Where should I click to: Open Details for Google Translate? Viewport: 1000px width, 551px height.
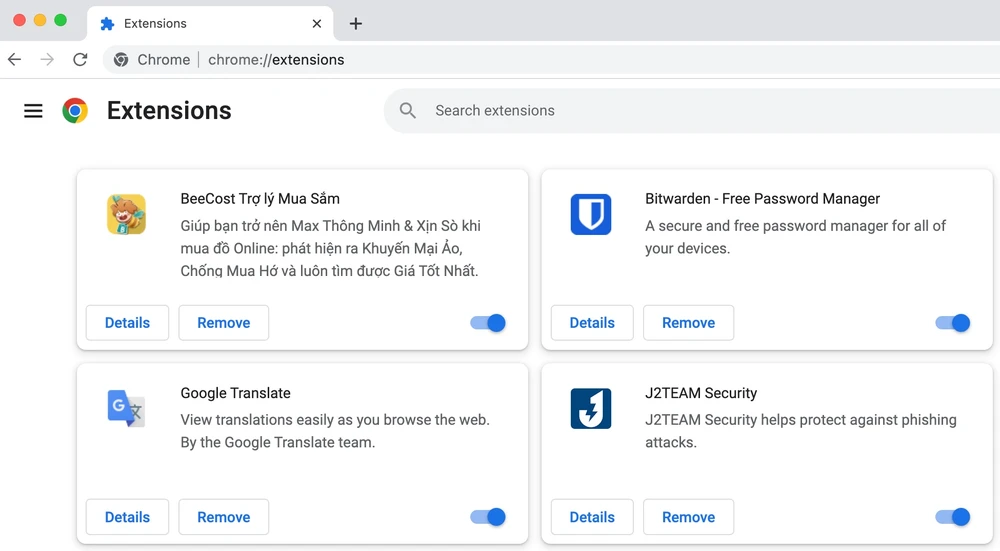click(127, 517)
